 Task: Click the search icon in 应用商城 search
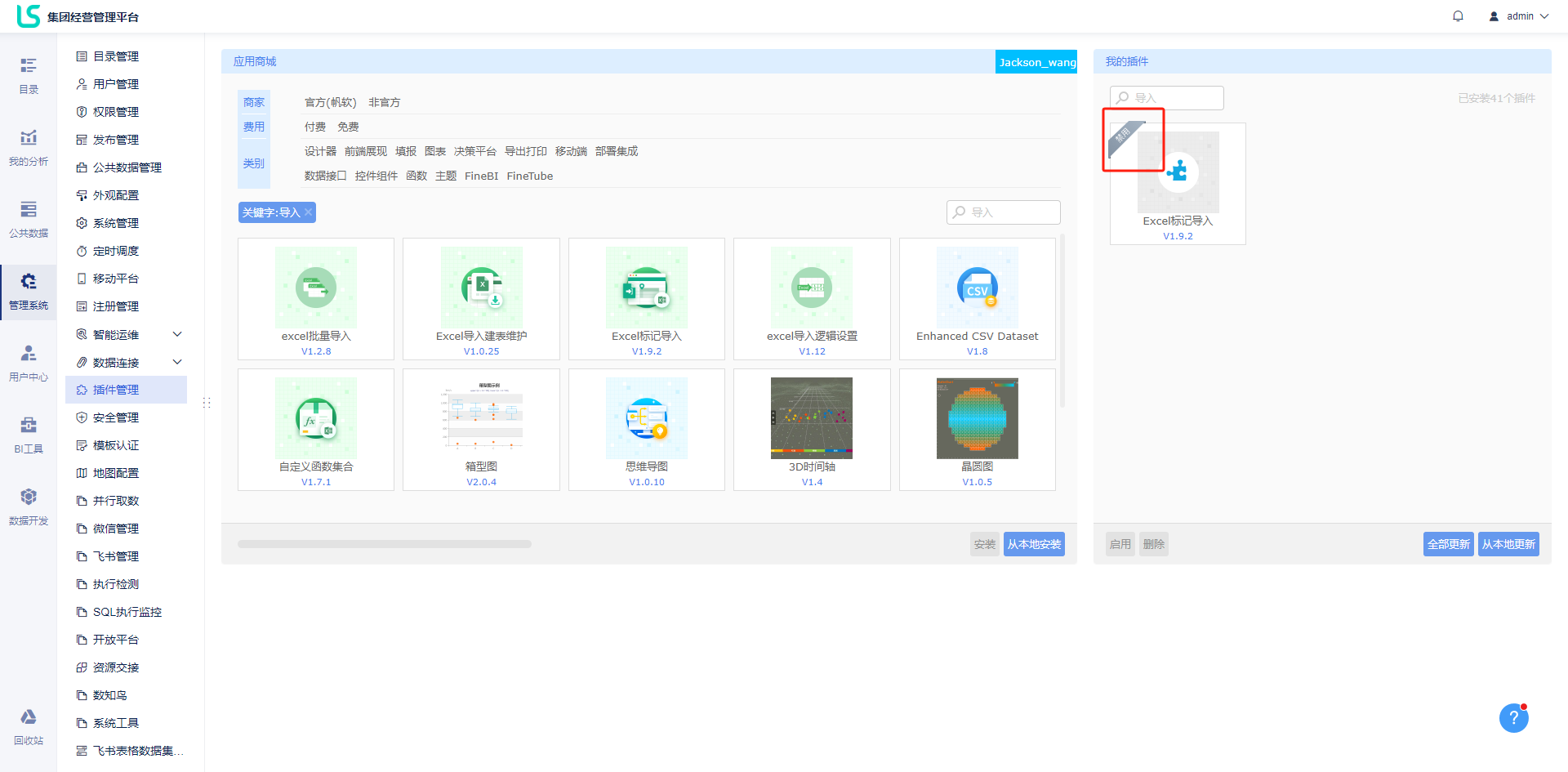pyautogui.click(x=960, y=212)
